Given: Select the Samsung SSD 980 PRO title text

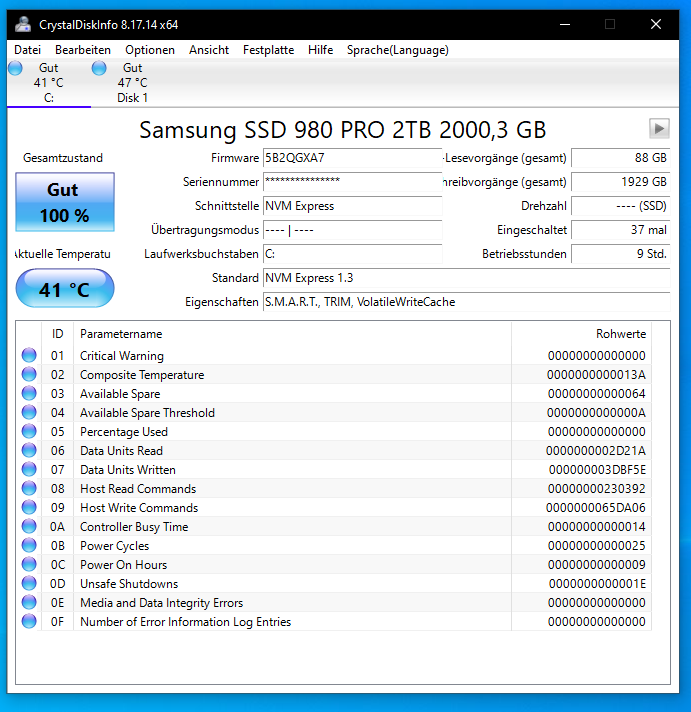Looking at the screenshot, I should click(x=342, y=130).
